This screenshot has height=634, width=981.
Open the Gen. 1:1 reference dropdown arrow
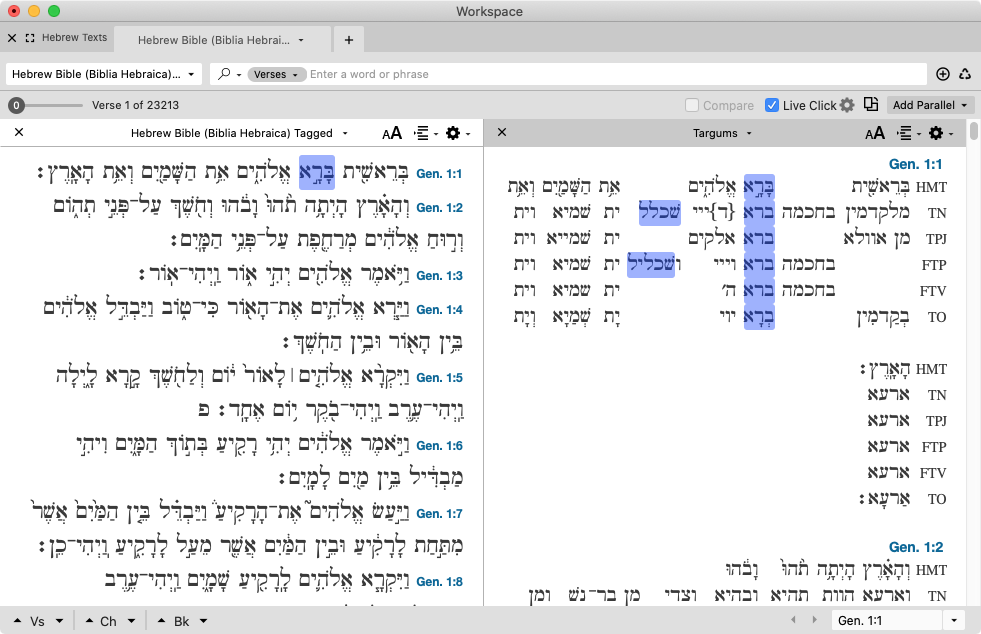point(955,621)
